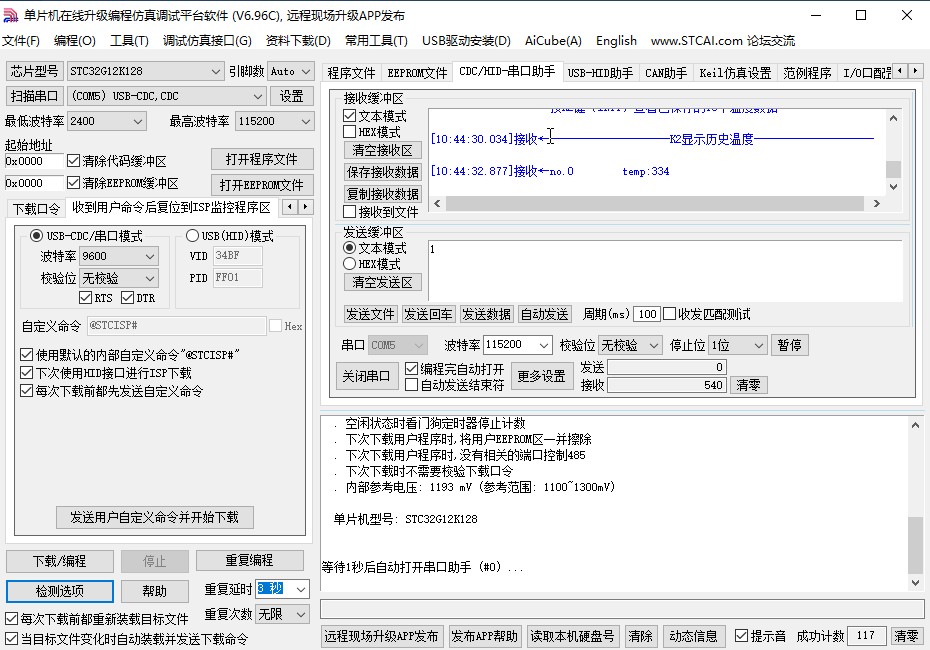Click log output scroll up arrow

[x=916, y=426]
